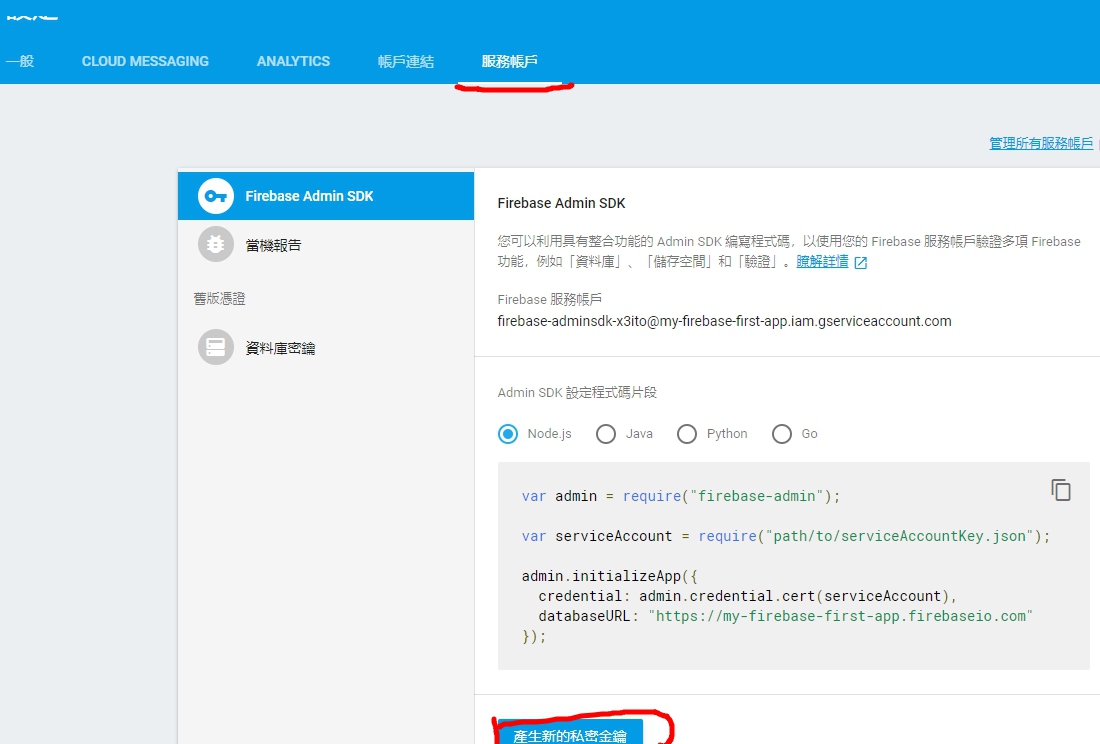Select the Node.js radio button
1100x744 pixels.
pos(508,434)
